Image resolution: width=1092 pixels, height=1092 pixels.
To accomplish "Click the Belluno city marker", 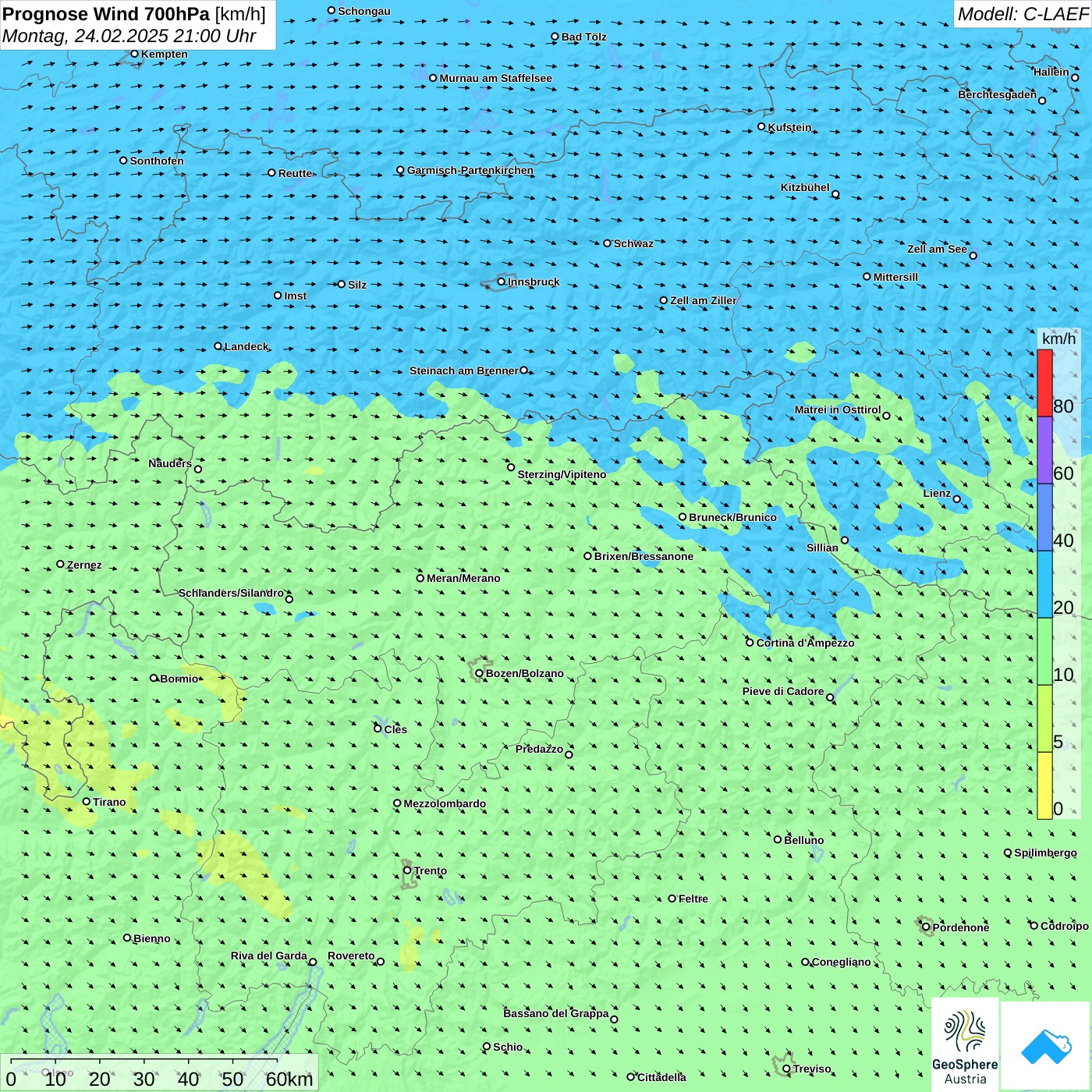I will click(x=778, y=839).
